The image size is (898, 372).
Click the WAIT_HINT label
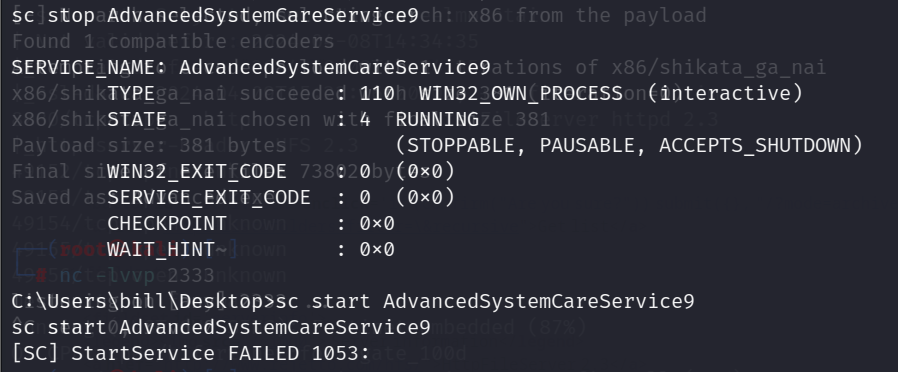pos(161,250)
